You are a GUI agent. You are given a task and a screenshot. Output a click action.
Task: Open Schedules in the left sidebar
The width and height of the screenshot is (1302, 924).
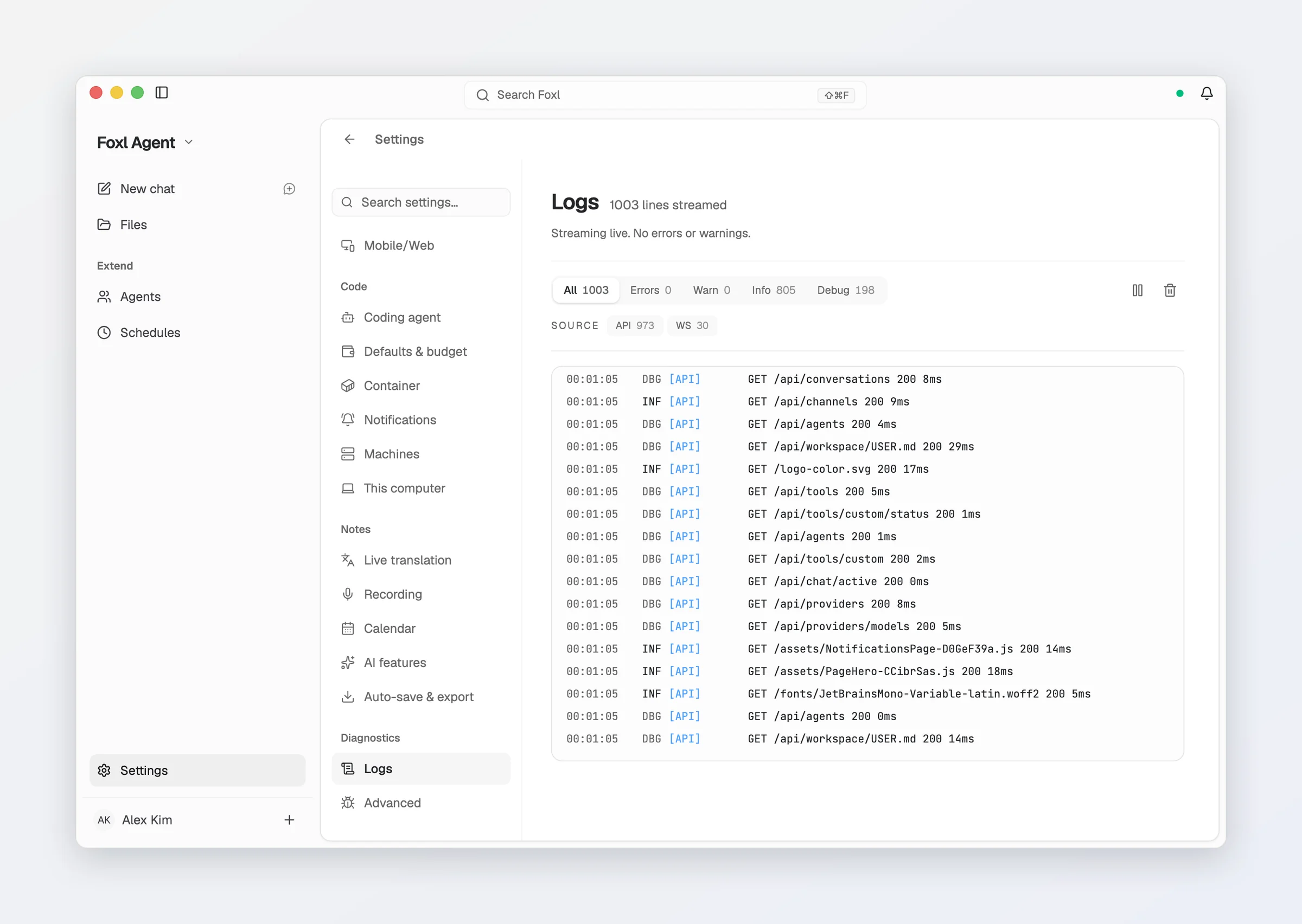click(x=197, y=332)
